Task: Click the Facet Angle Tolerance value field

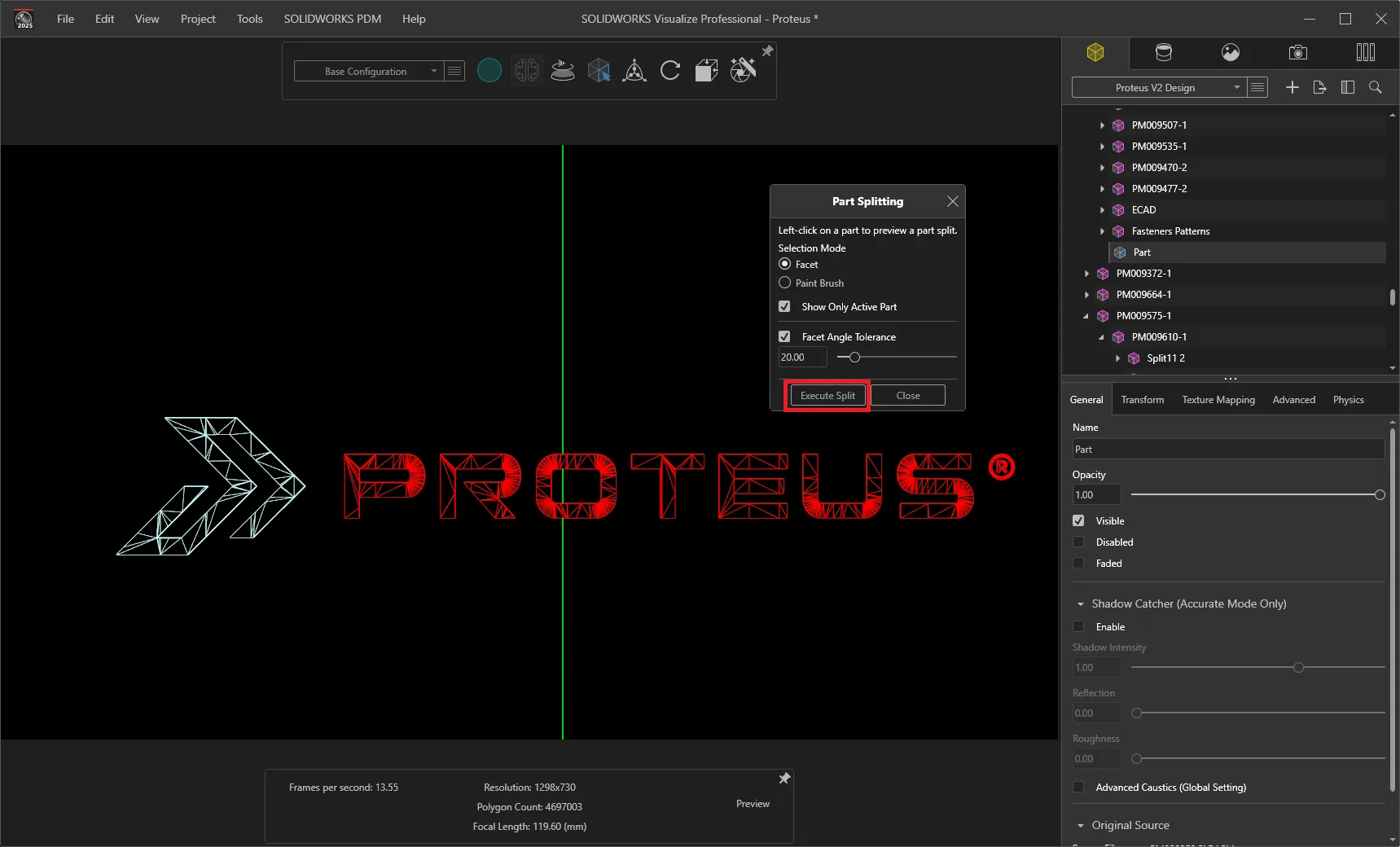Action: tap(802, 357)
